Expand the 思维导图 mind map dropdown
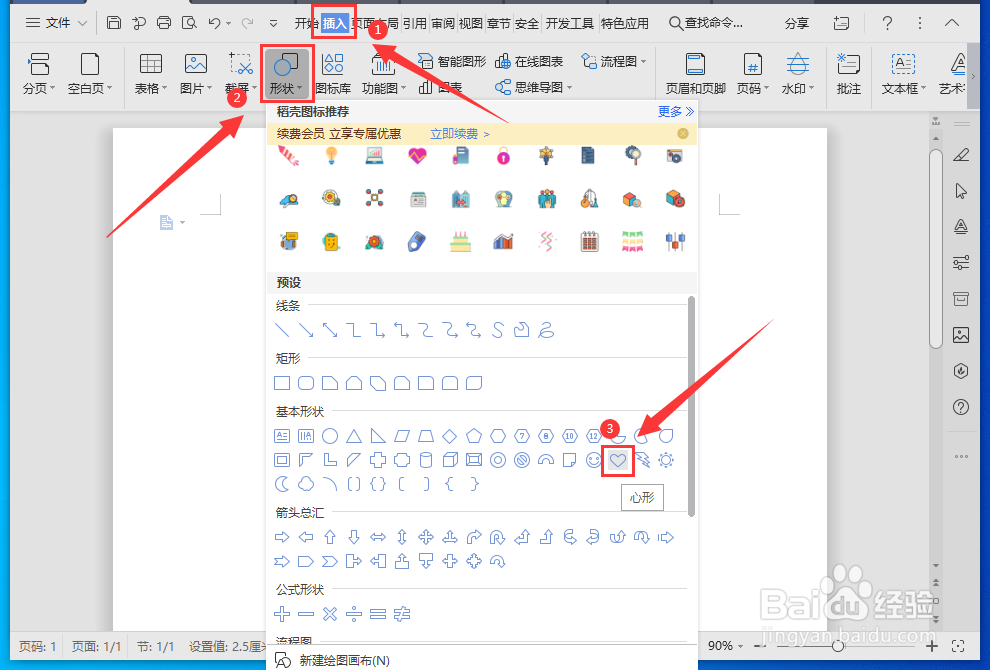This screenshot has height=670, width=990. 570,87
